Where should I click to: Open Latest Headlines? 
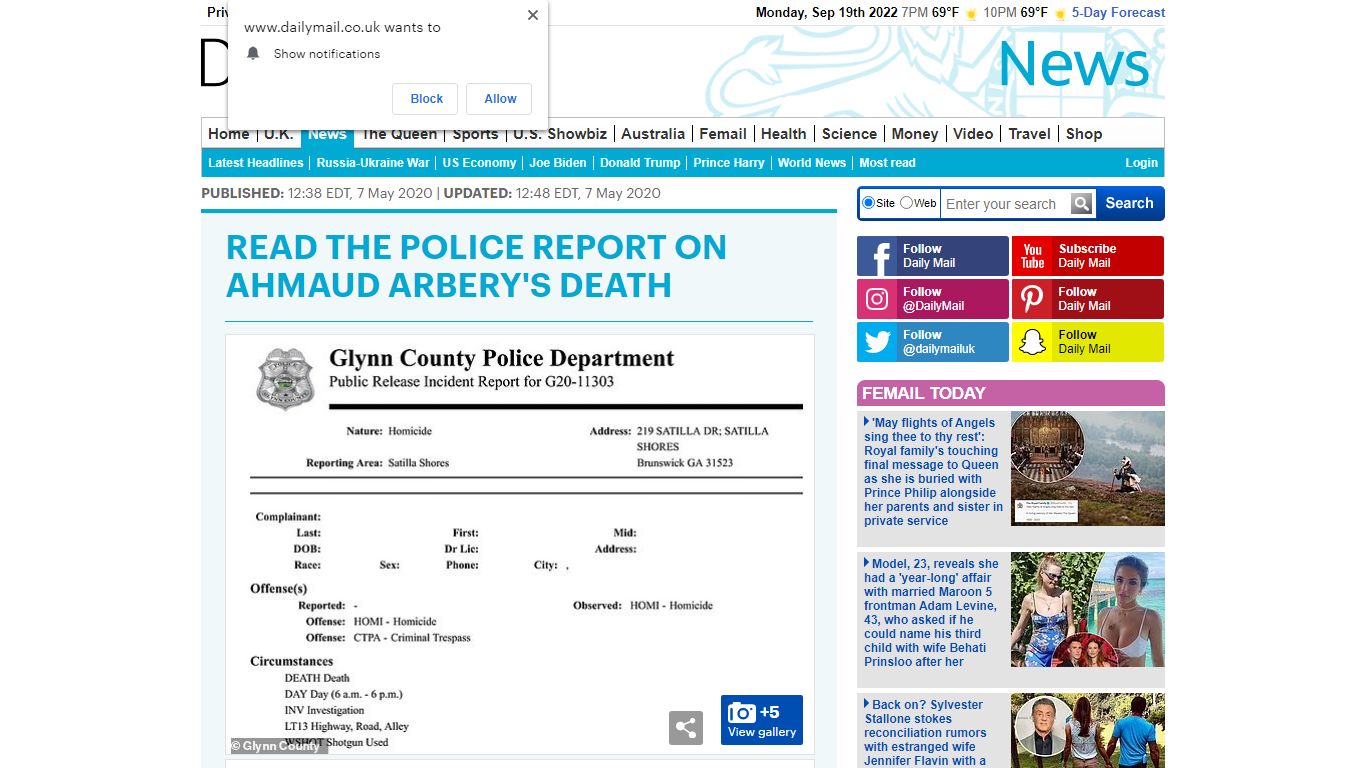[256, 163]
